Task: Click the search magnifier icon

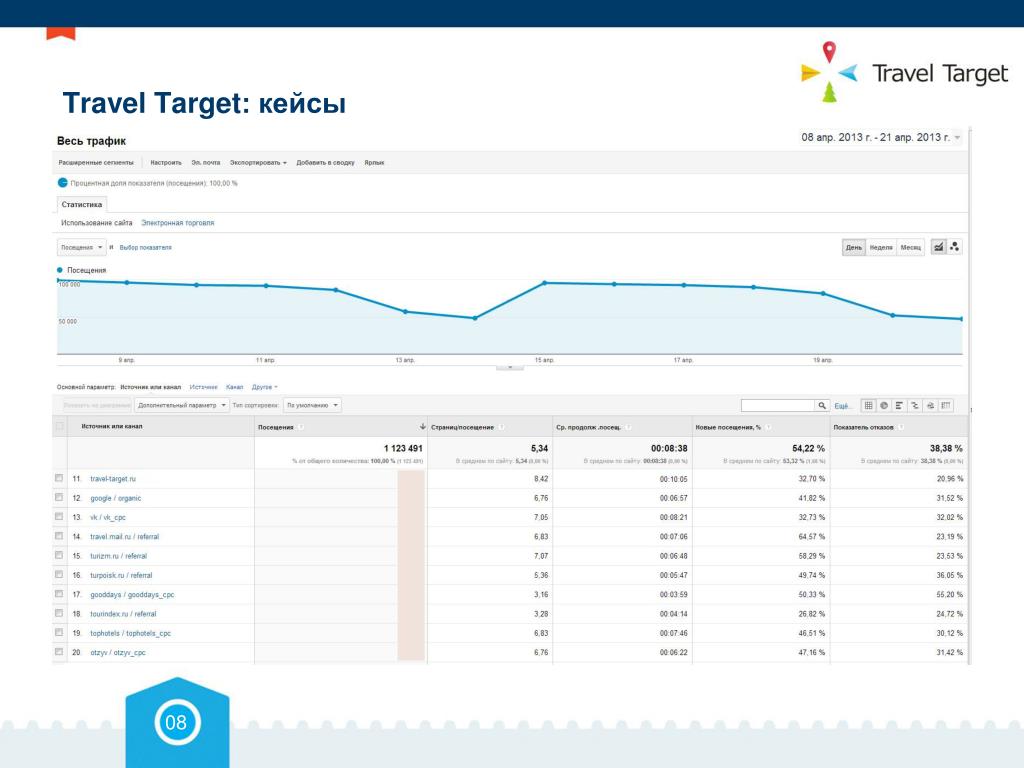Action: pos(822,406)
